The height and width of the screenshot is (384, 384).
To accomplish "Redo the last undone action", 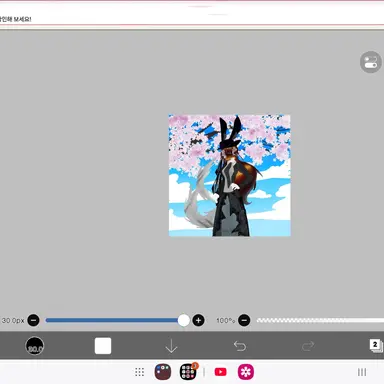I will coord(308,346).
